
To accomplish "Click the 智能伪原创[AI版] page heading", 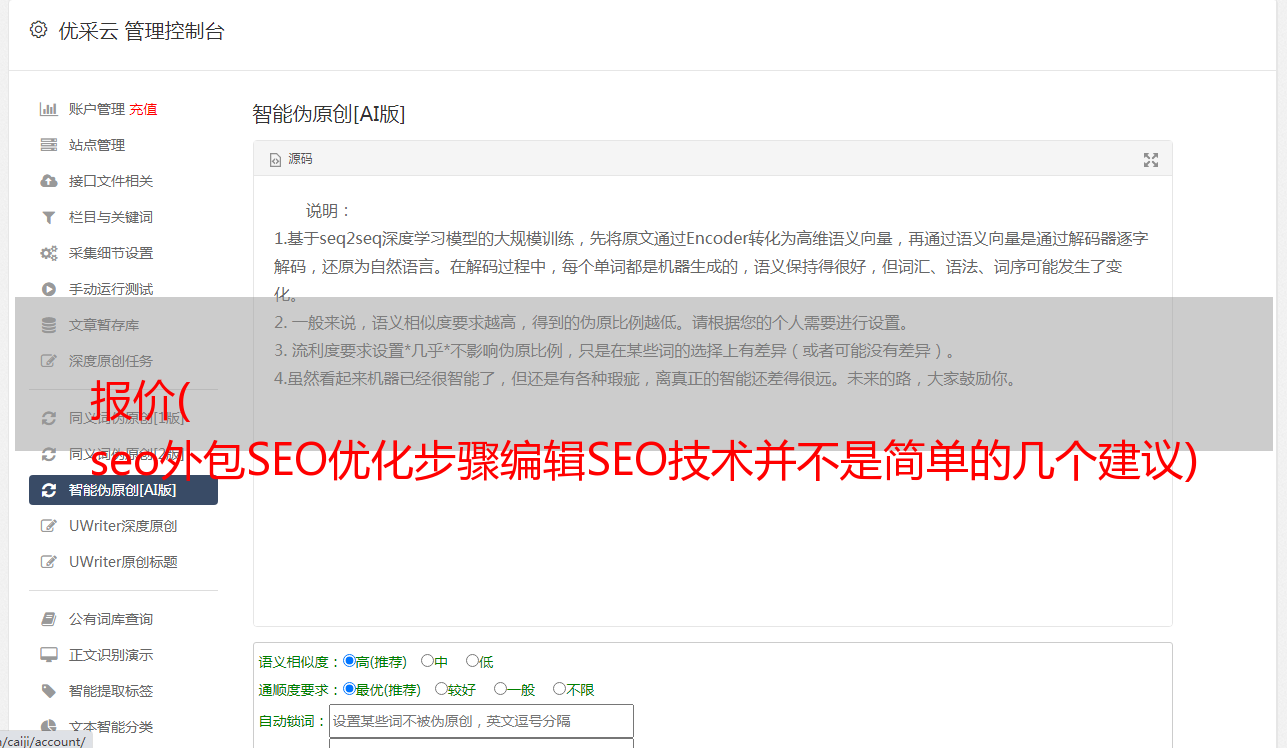I will (x=329, y=114).
